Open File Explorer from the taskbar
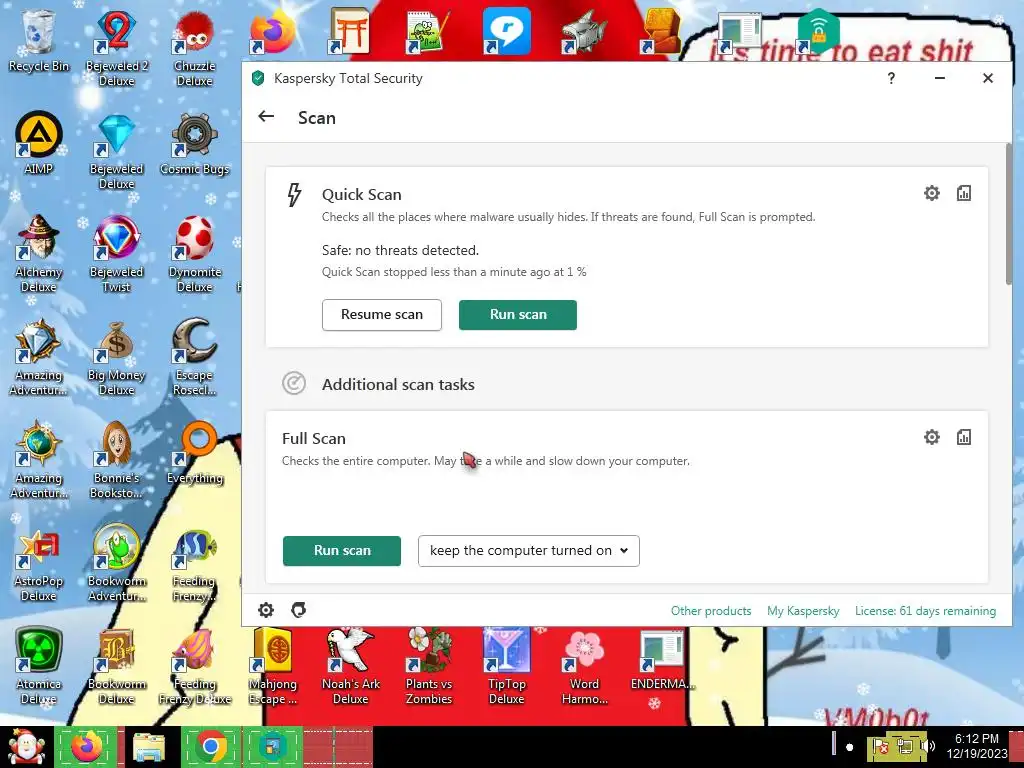This screenshot has width=1024, height=768. pyautogui.click(x=149, y=747)
